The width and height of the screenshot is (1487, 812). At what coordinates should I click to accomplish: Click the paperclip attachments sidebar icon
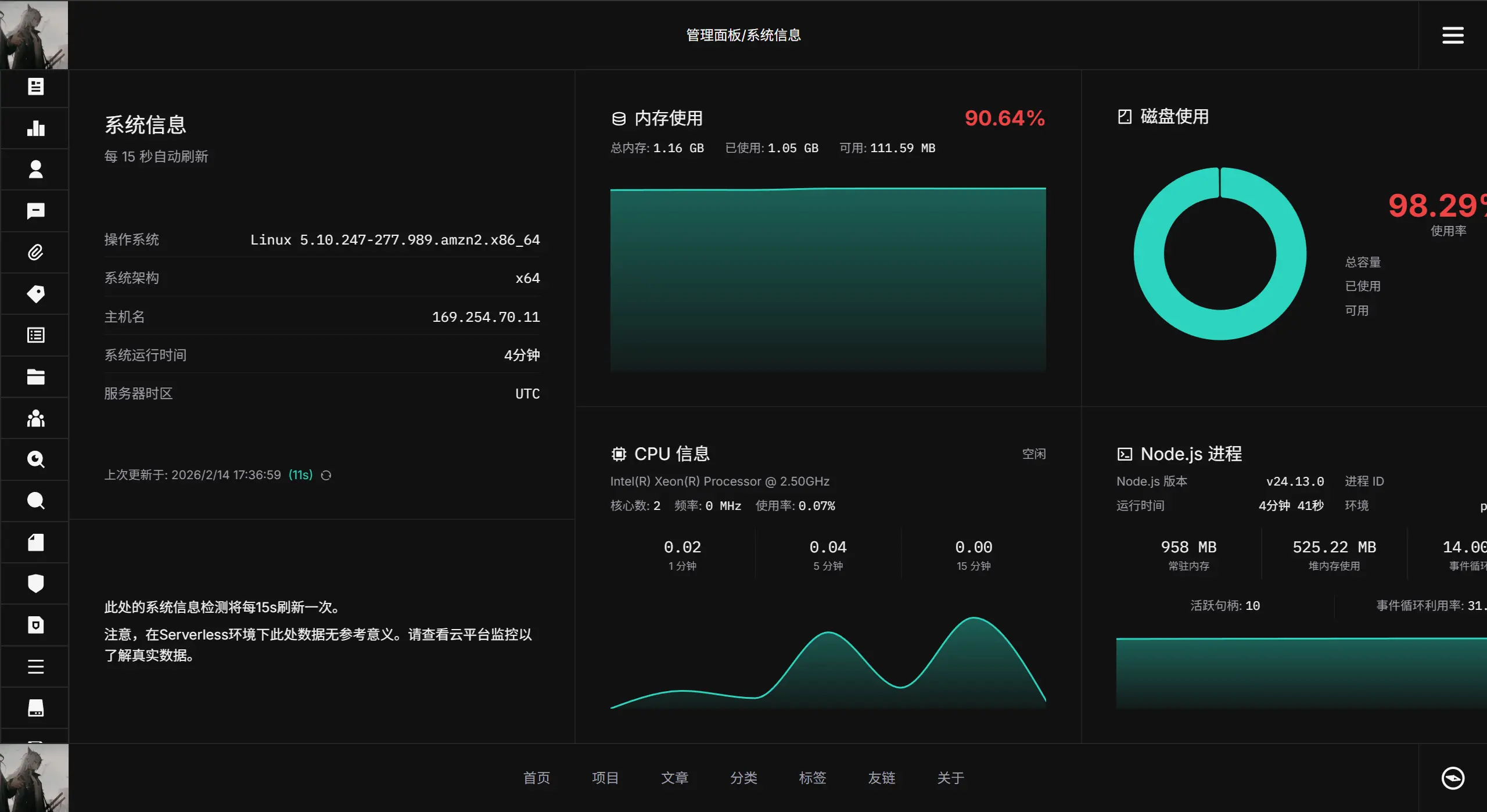click(35, 253)
